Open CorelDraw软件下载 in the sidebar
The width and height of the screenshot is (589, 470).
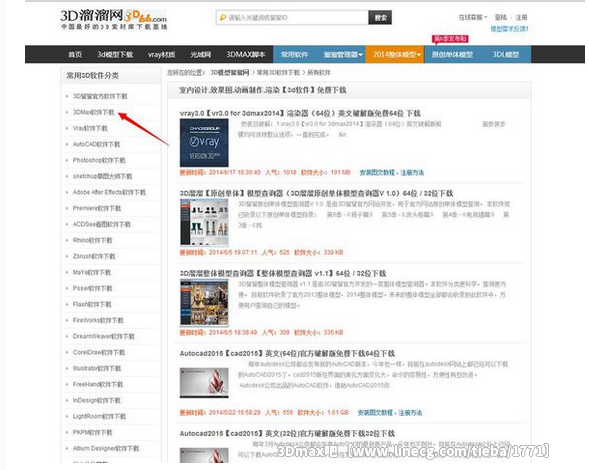(99, 352)
